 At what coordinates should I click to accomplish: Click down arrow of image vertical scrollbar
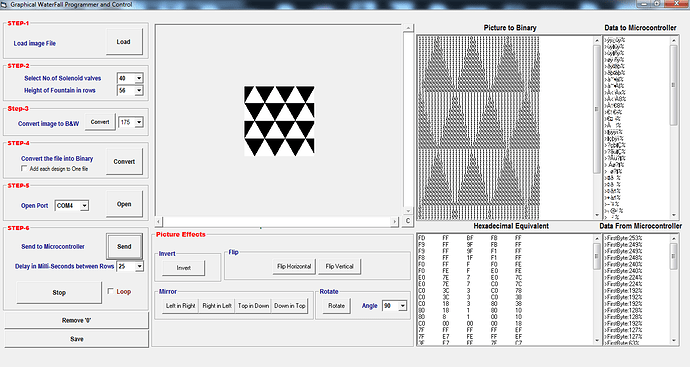pos(408,211)
